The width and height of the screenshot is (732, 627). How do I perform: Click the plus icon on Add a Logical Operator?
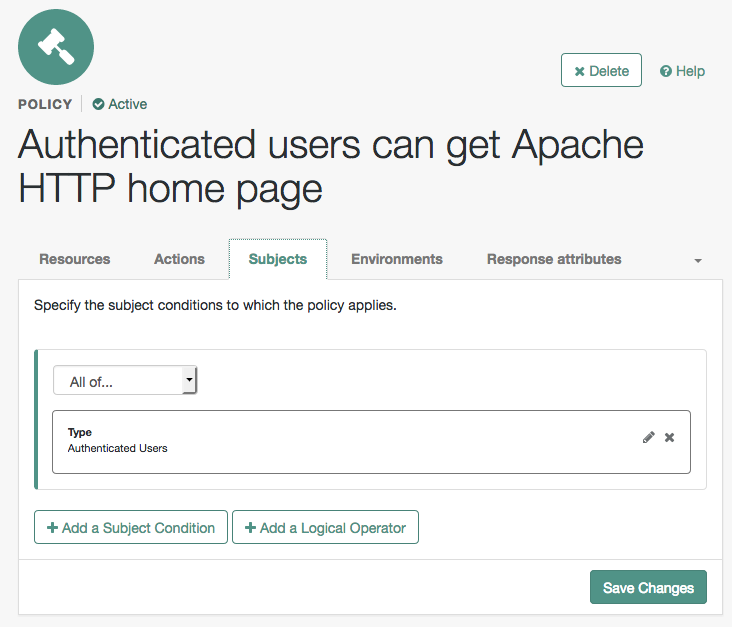[x=250, y=528]
